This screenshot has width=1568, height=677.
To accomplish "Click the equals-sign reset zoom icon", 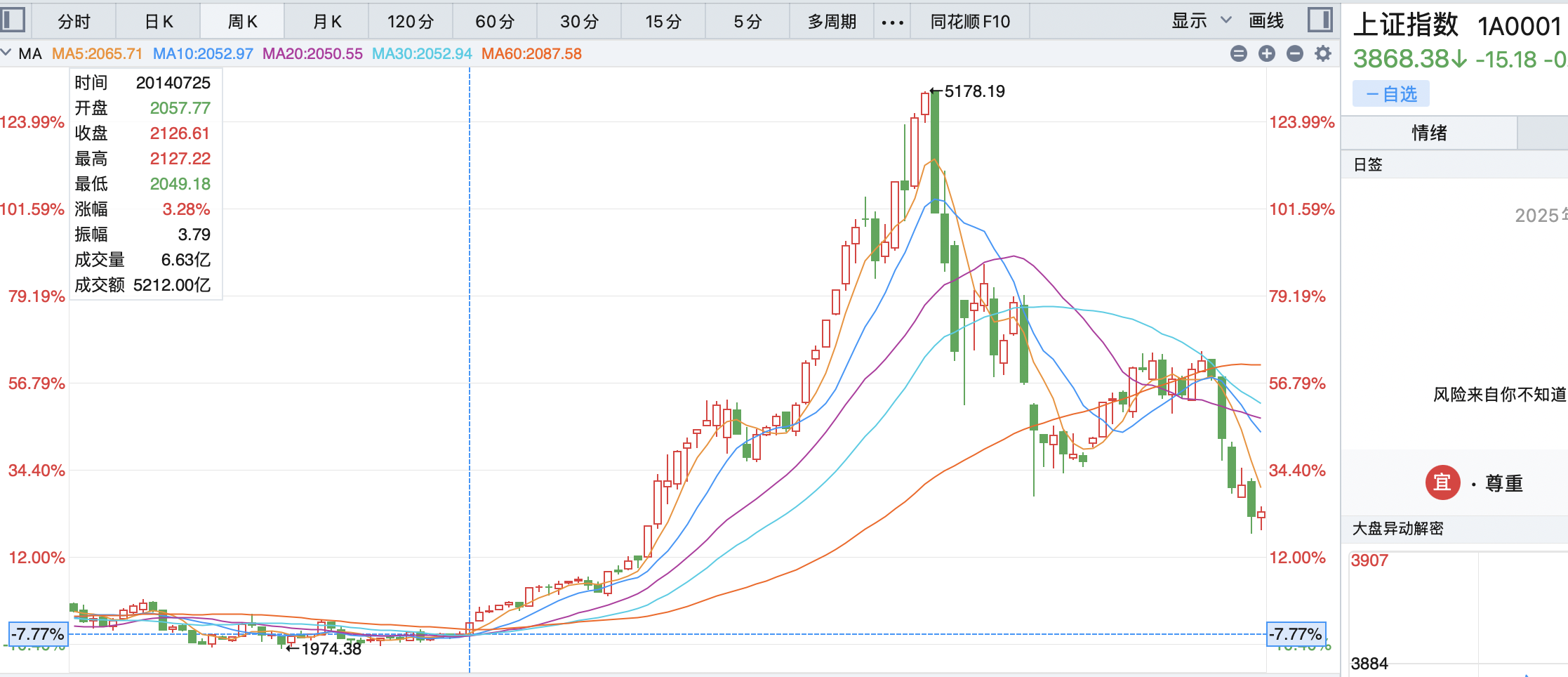I will click(x=1239, y=53).
